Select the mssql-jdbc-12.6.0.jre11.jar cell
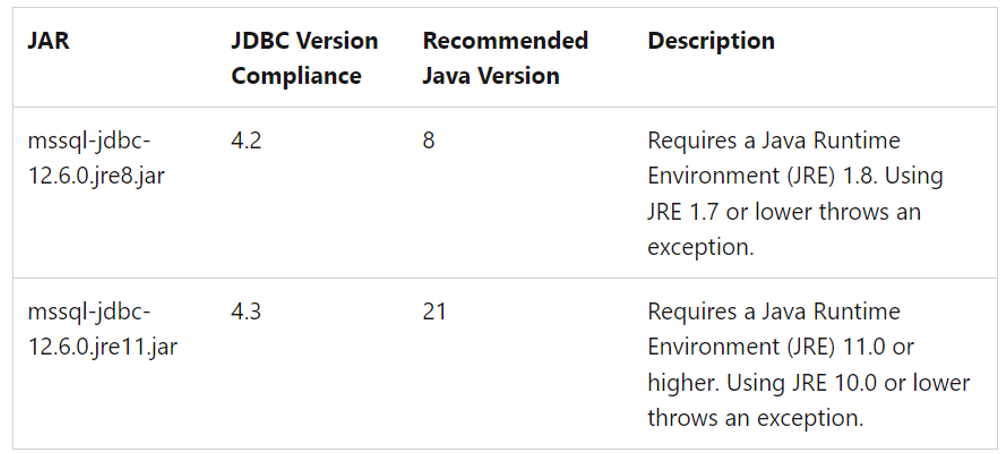Screen dimensions: 1006x454 (x=103, y=329)
